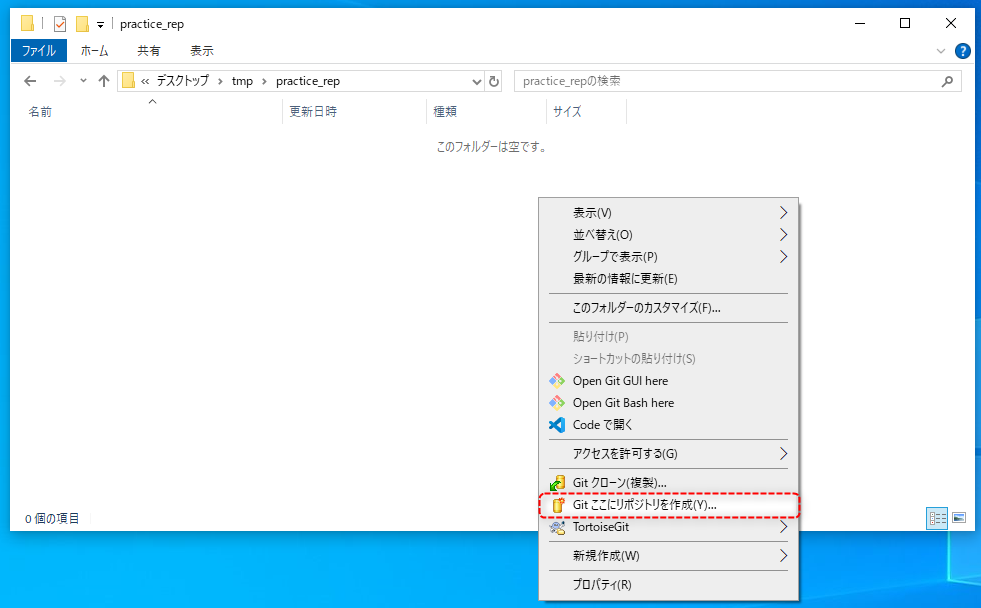The image size is (981, 608).
Task: Click the folder icon in address bar
Action: coord(128,81)
